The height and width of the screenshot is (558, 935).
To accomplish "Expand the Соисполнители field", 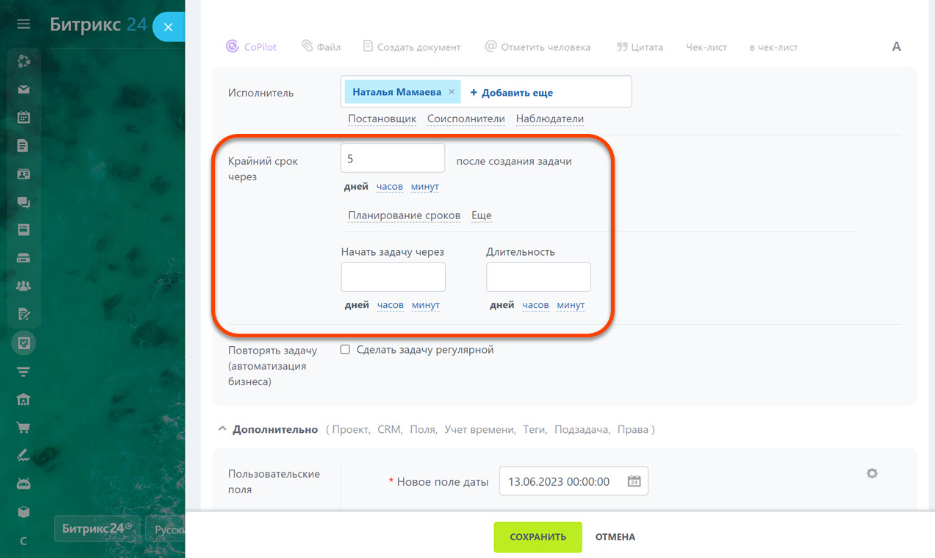I will pyautogui.click(x=465, y=118).
